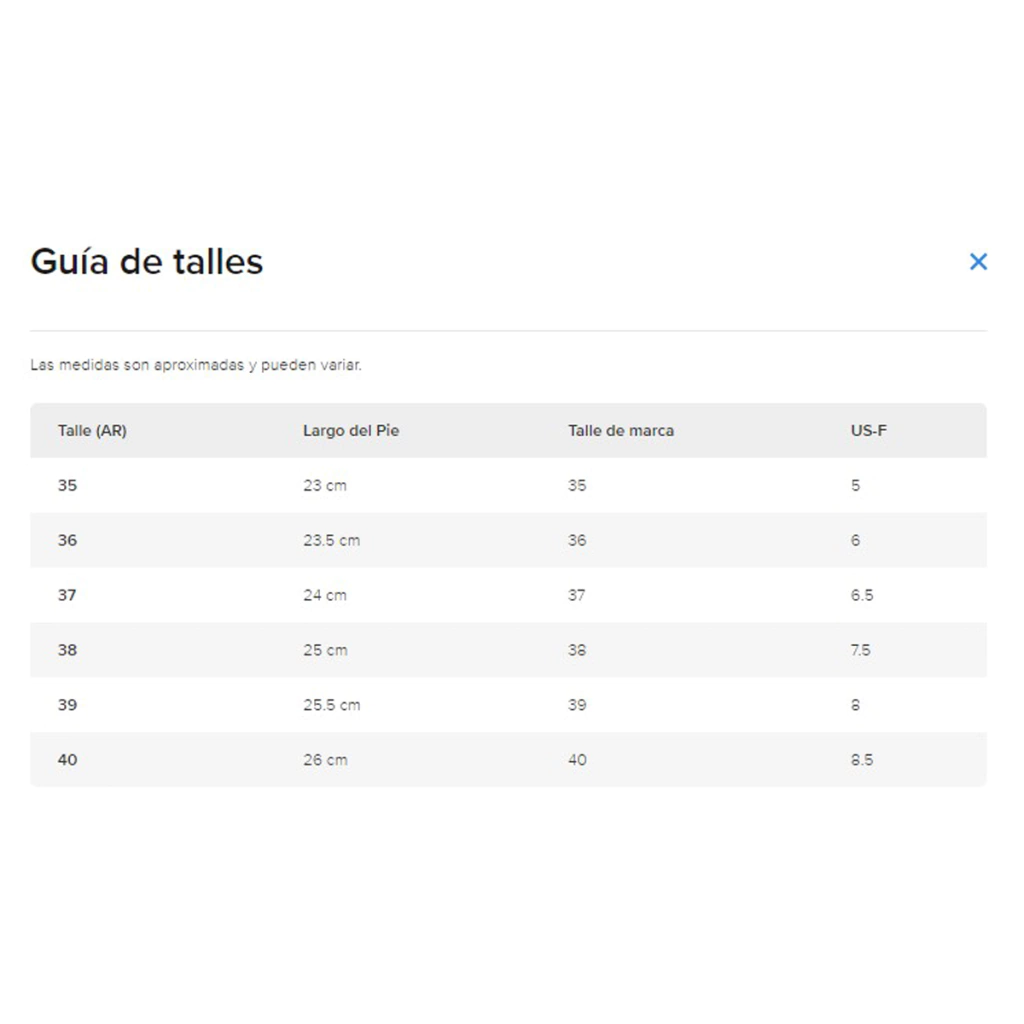Screen dimensions: 1024x1024
Task: Click the approximate measurements note text
Action: pyautogui.click(x=196, y=366)
